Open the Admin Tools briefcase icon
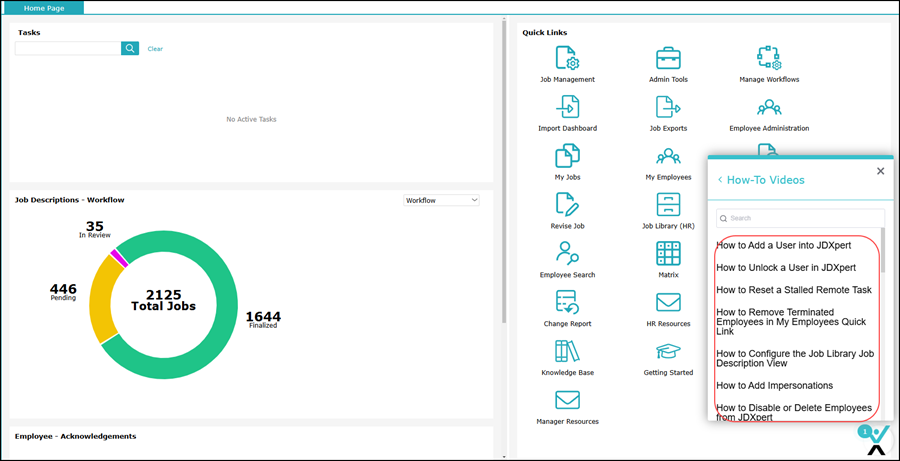 [x=668, y=58]
